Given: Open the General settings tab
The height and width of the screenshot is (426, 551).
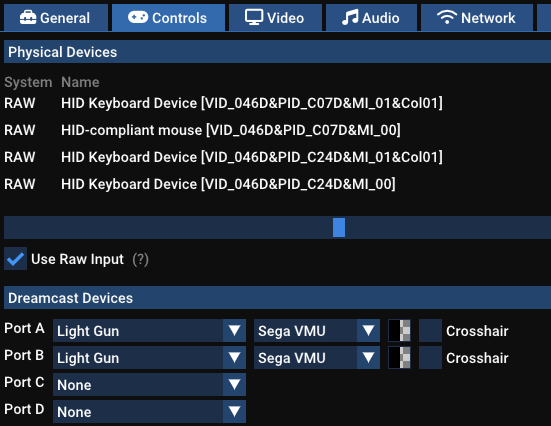Looking at the screenshot, I should click(x=56, y=18).
